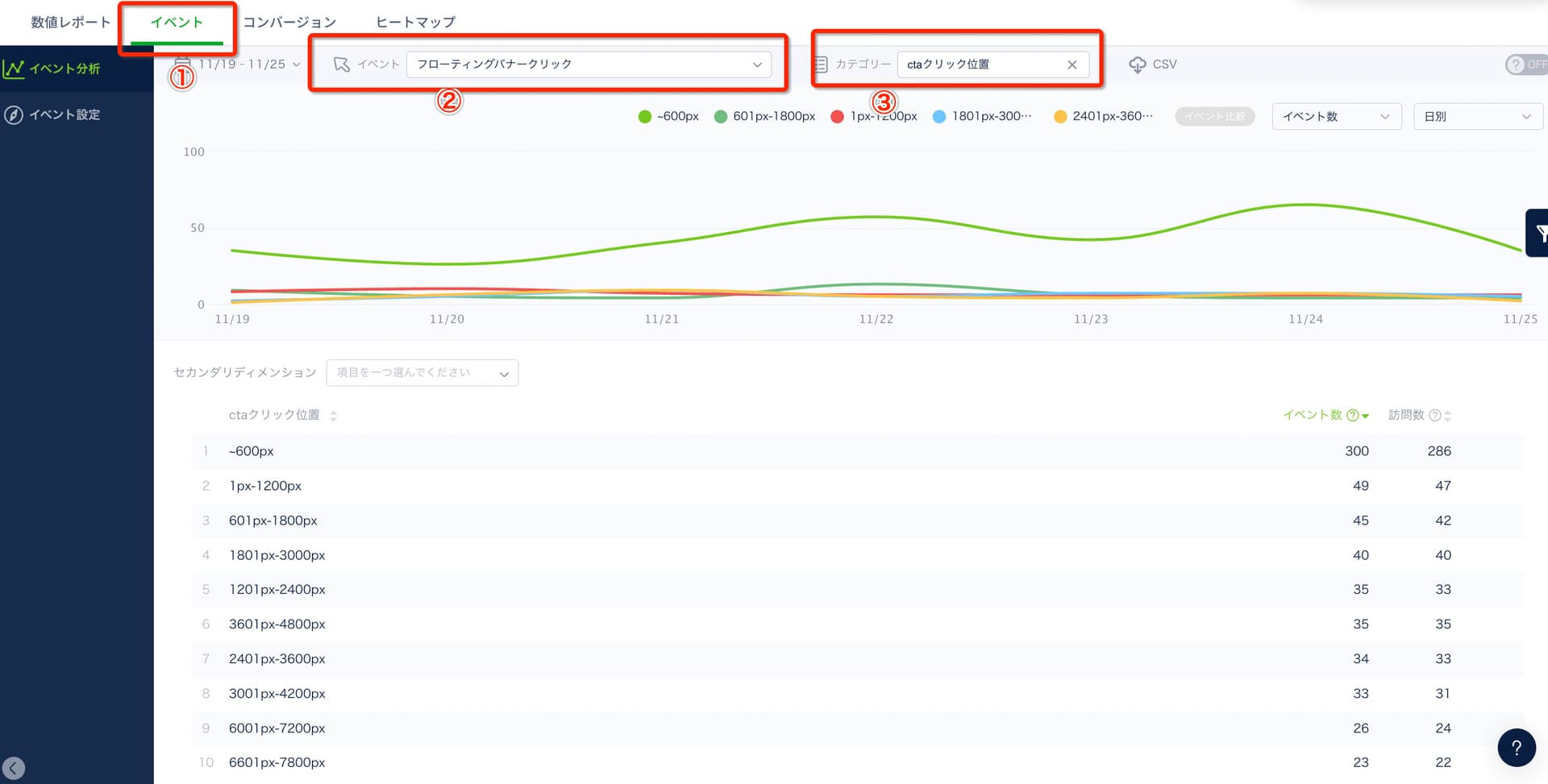
Task: Open the 日別 period dropdown
Action: (x=1477, y=117)
